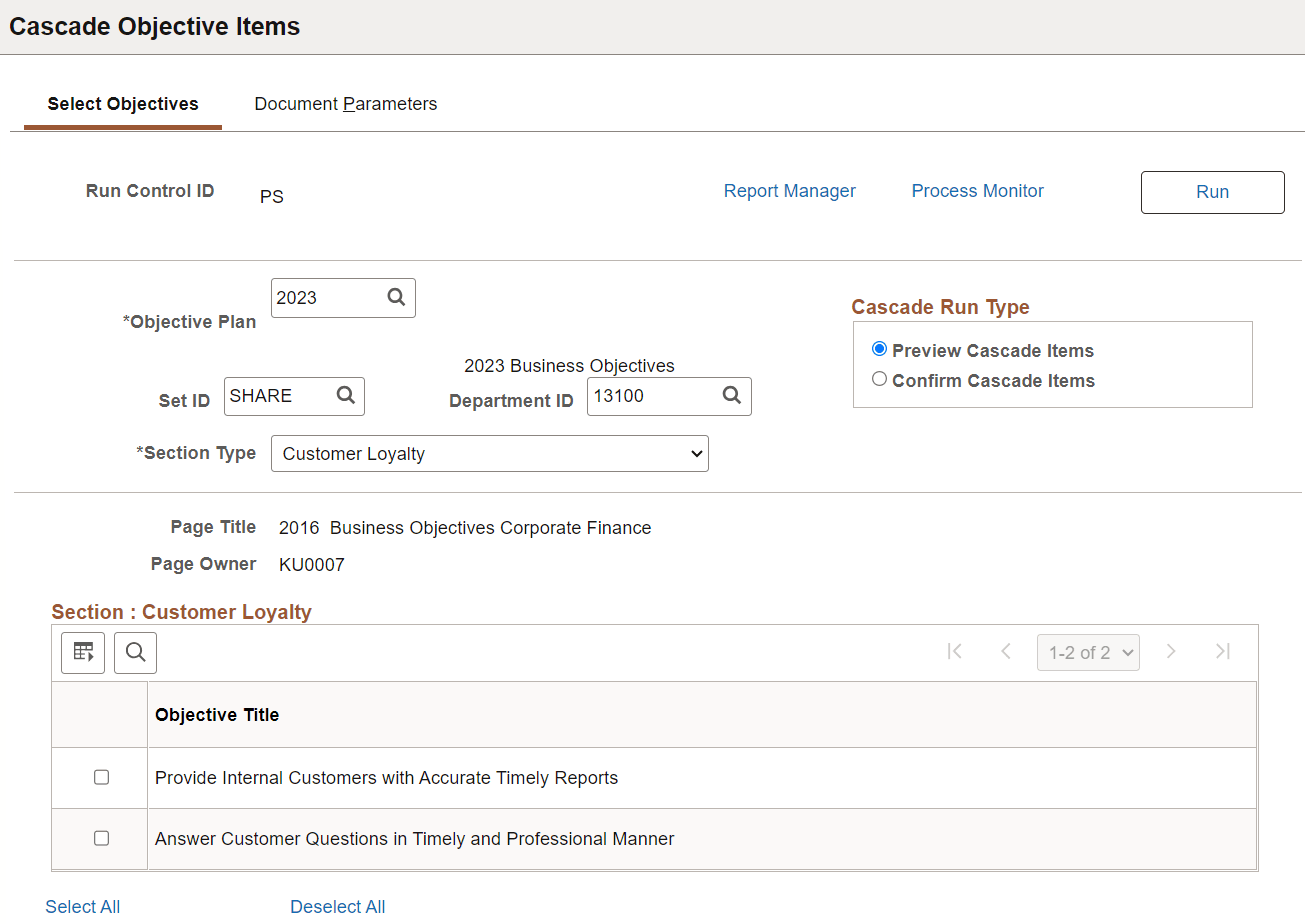This screenshot has width=1305, height=924.
Task: Go to the next page of rows
Action: (1171, 652)
